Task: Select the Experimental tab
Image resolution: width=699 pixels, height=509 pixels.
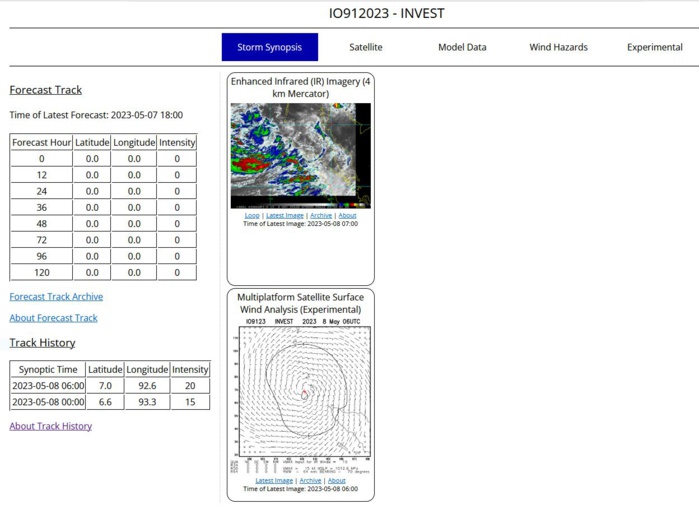Action: tap(654, 47)
